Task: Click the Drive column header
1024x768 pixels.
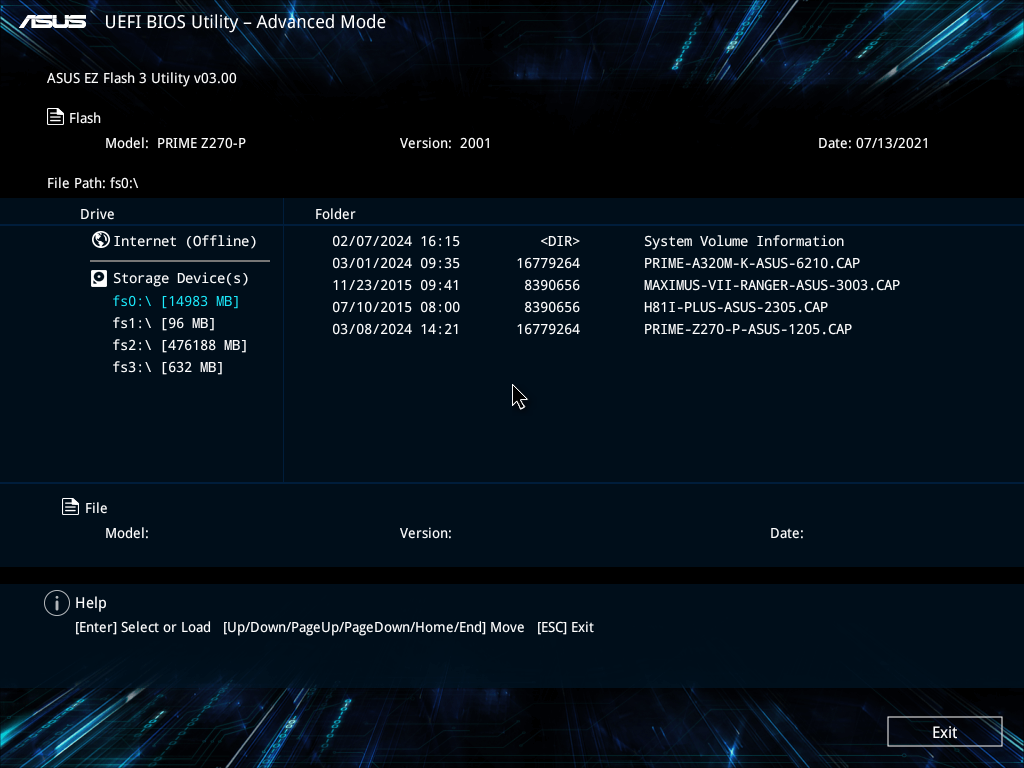Action: pyautogui.click(x=97, y=214)
